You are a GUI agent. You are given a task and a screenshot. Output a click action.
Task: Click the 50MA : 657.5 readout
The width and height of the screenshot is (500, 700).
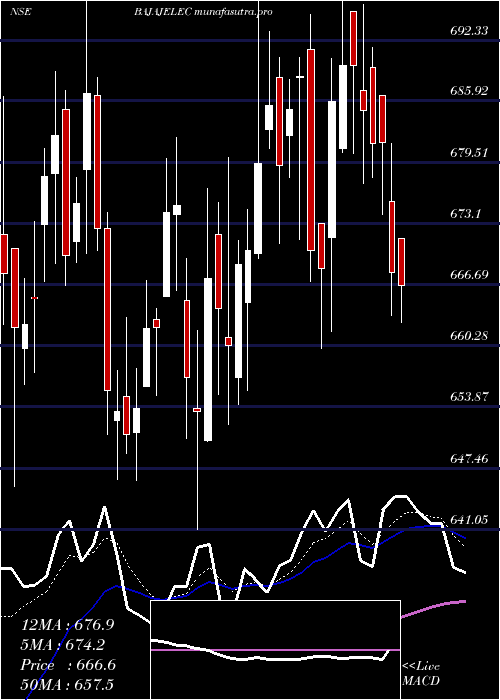coord(67,684)
